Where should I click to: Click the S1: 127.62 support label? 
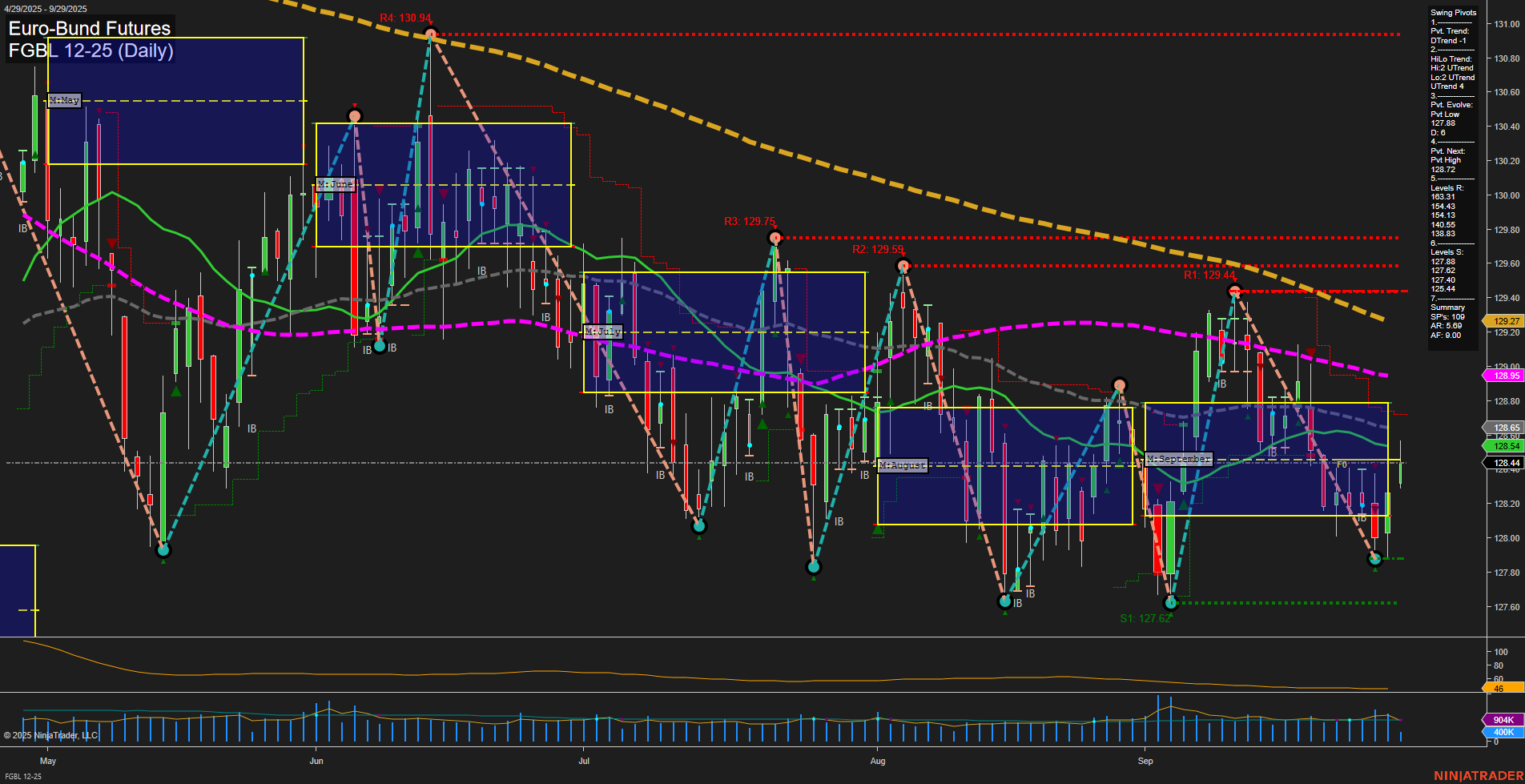(1145, 618)
